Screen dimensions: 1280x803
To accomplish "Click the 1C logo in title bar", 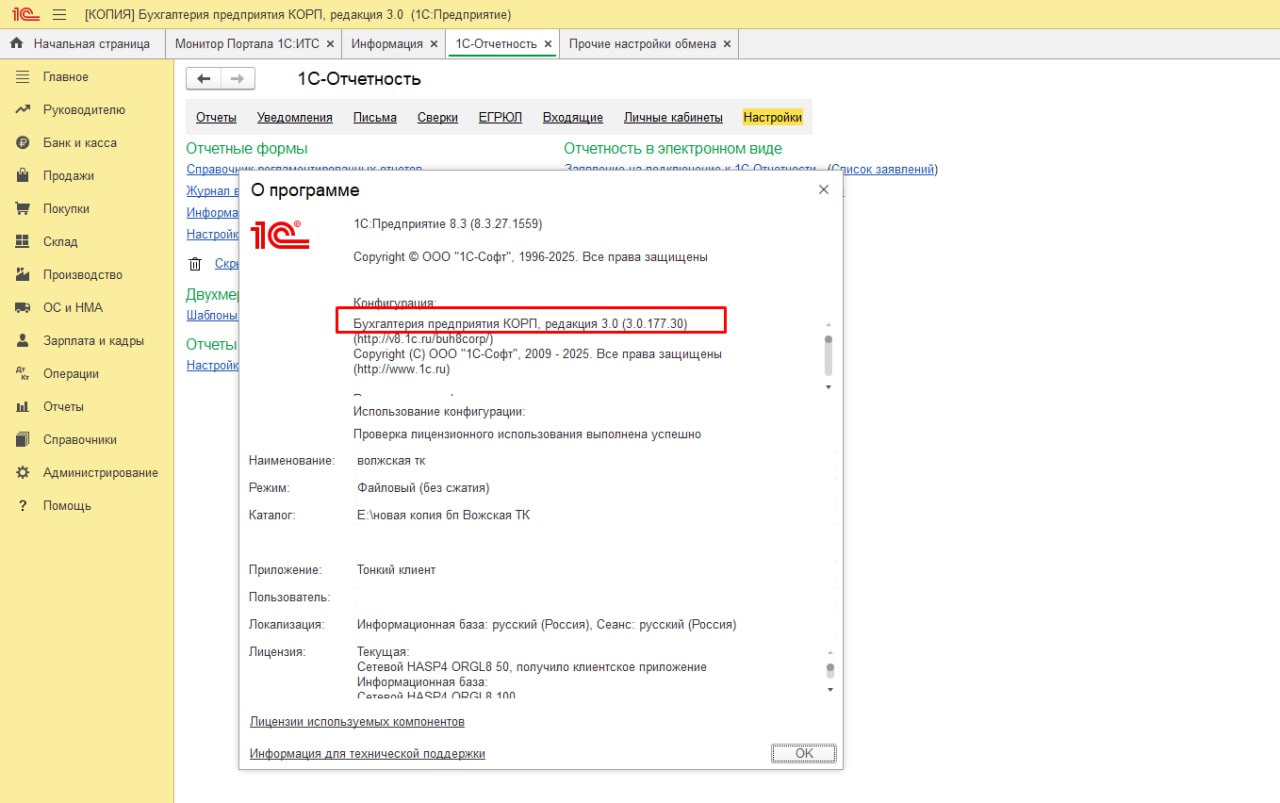I will tap(26, 15).
